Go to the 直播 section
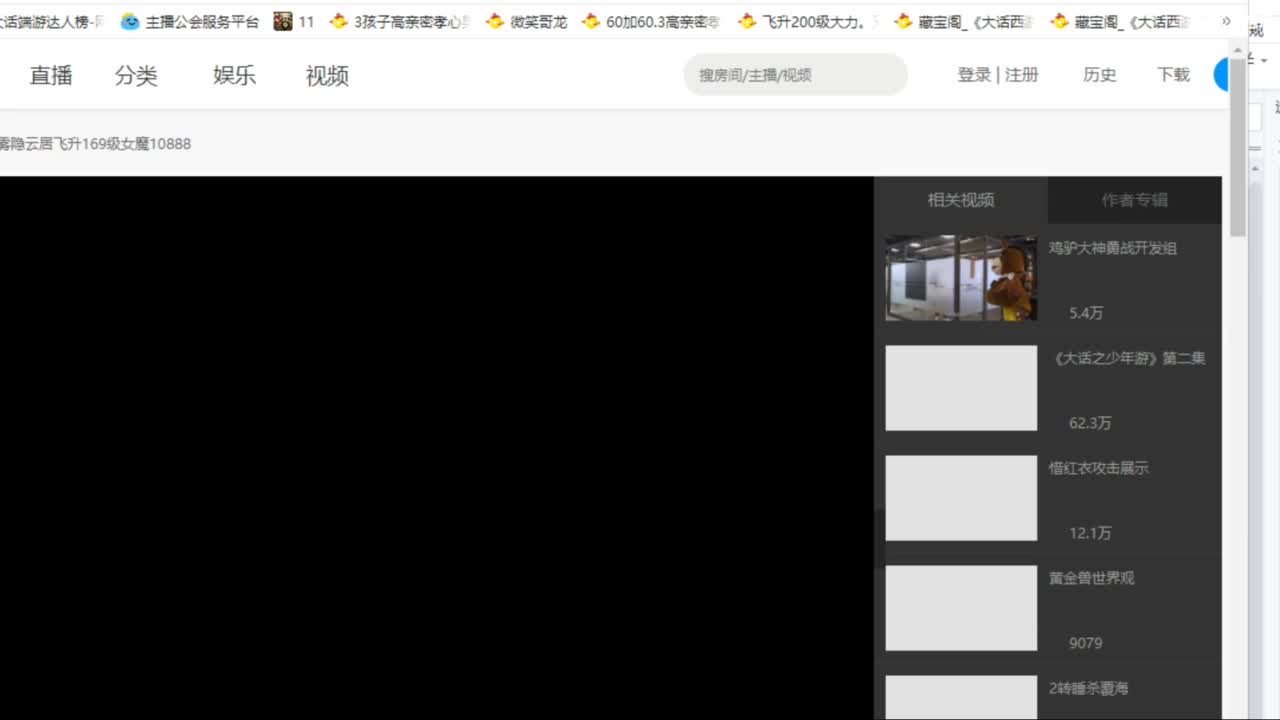This screenshot has width=1280, height=720. (51, 75)
